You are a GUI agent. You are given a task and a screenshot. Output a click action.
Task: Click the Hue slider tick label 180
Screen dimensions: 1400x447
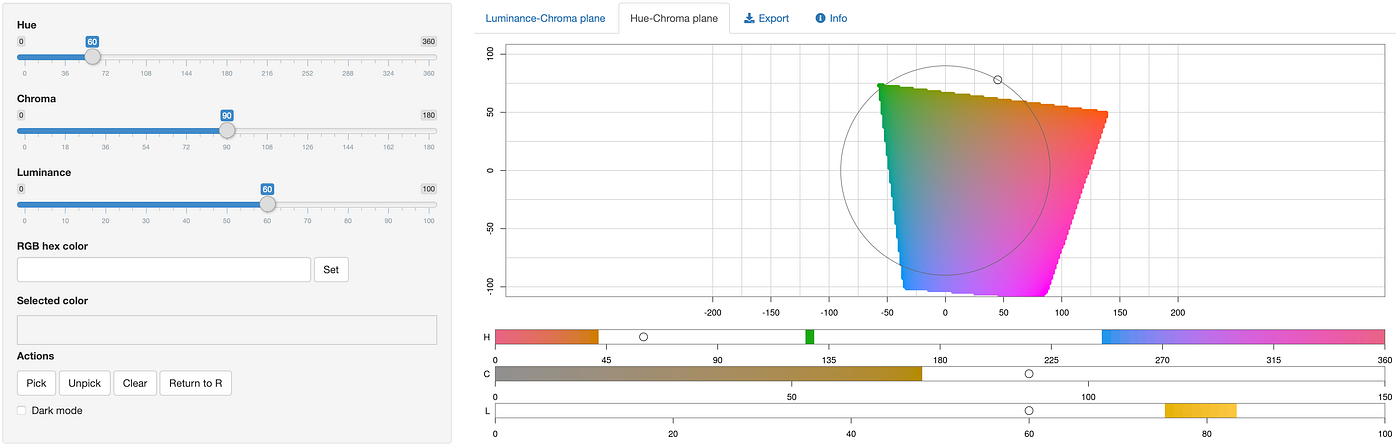click(x=227, y=74)
